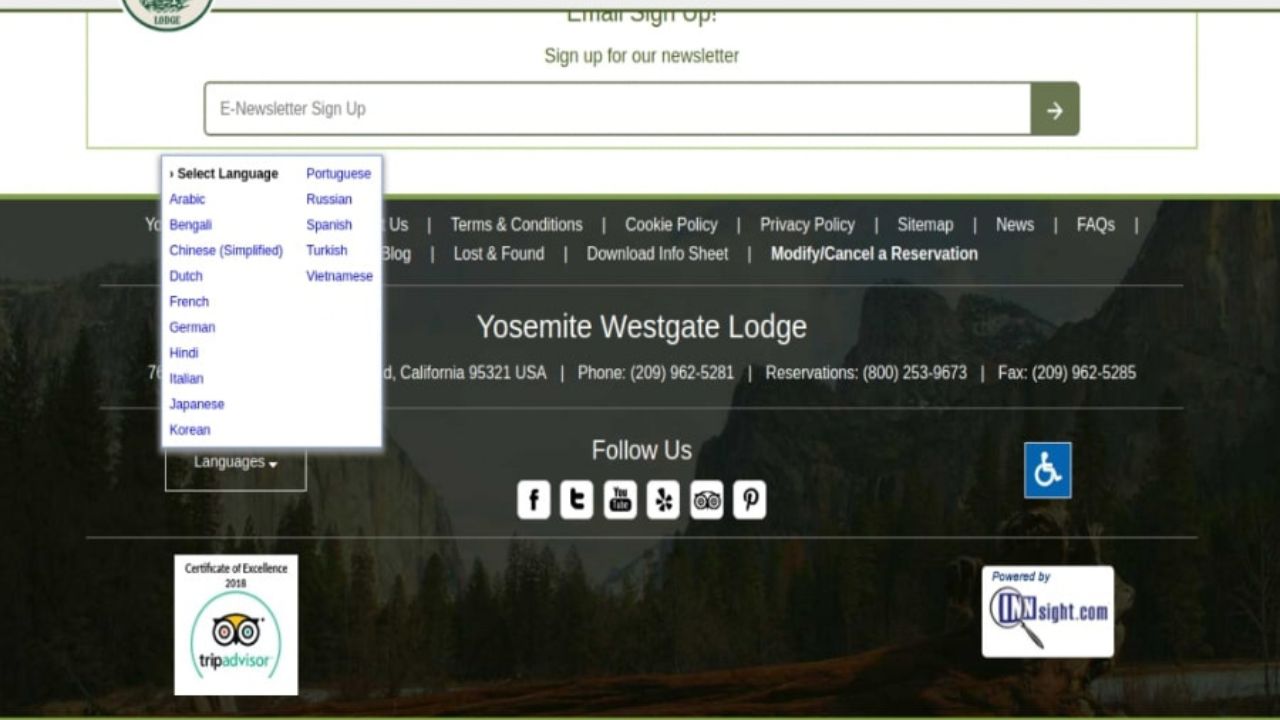Pick Chinese (Simplified) language option

(x=226, y=250)
